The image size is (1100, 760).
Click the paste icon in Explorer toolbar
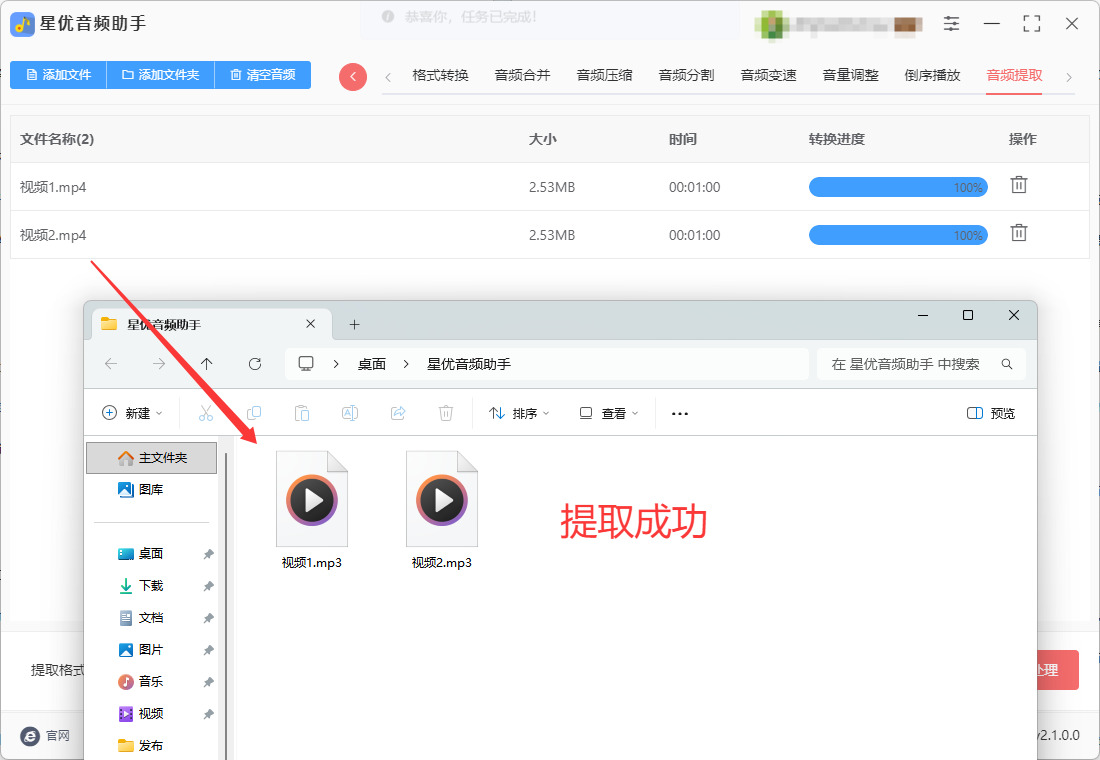tap(302, 413)
